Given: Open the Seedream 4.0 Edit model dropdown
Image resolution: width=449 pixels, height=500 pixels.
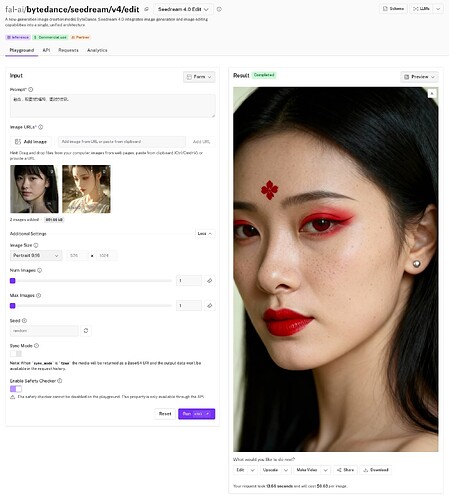Looking at the screenshot, I should pos(183,9).
